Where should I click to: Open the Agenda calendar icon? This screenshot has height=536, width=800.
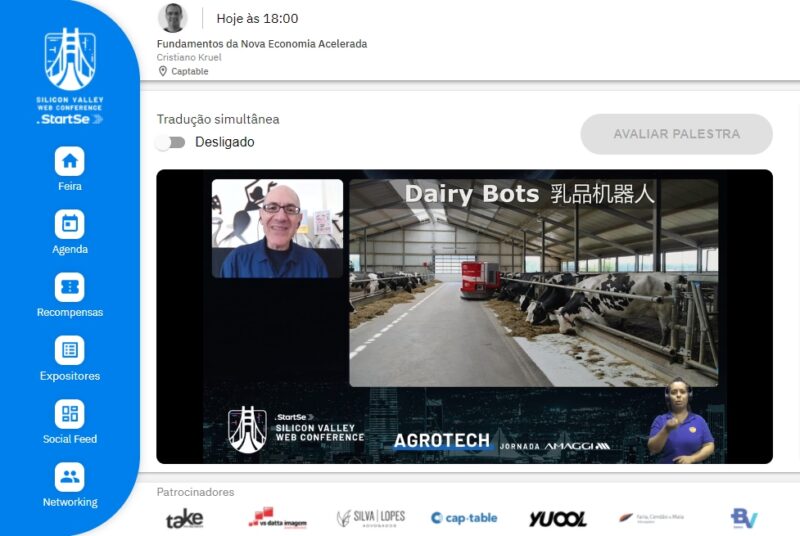tap(70, 224)
